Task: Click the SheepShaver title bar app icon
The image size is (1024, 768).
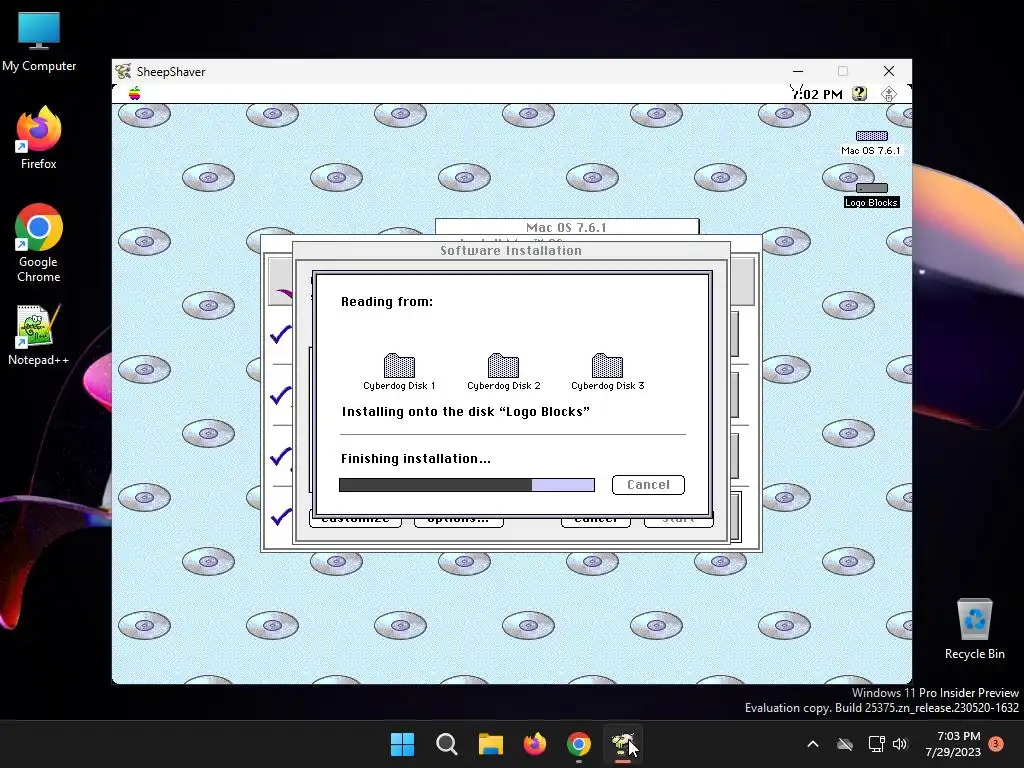Action: (x=123, y=71)
